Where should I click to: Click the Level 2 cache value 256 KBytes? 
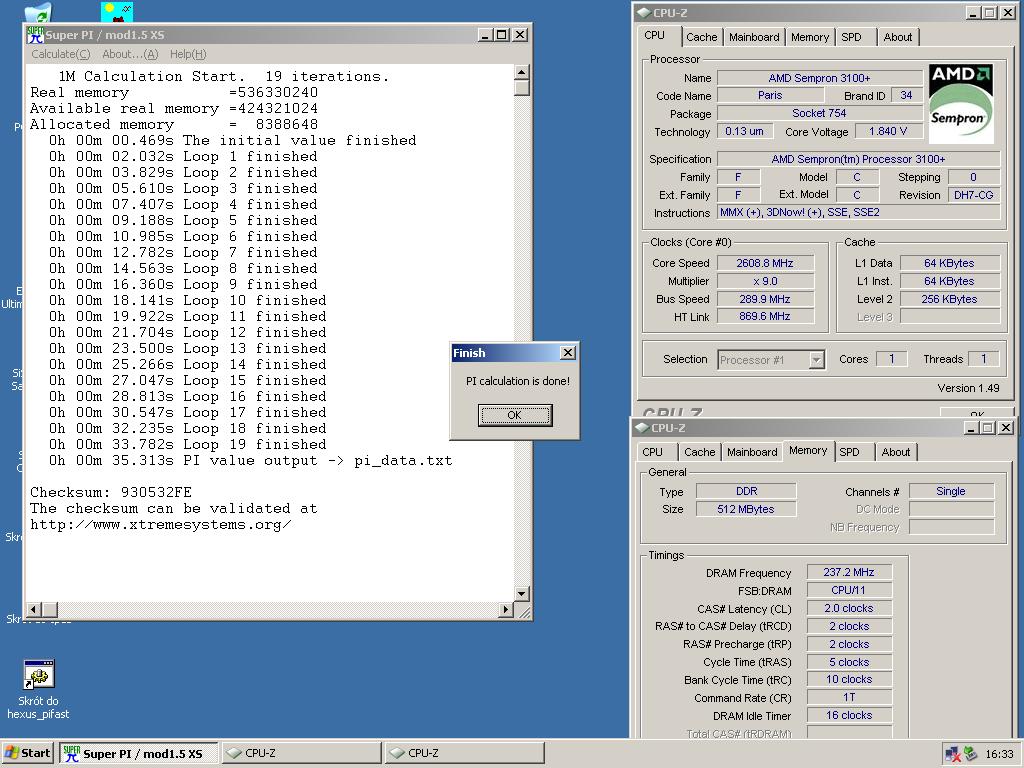tap(950, 299)
